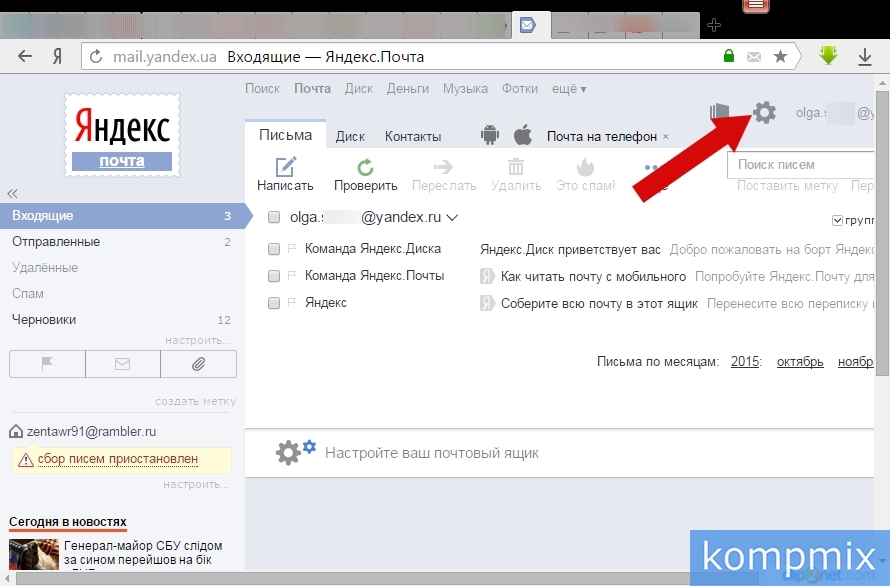Click the Написать compose icon

285,168
